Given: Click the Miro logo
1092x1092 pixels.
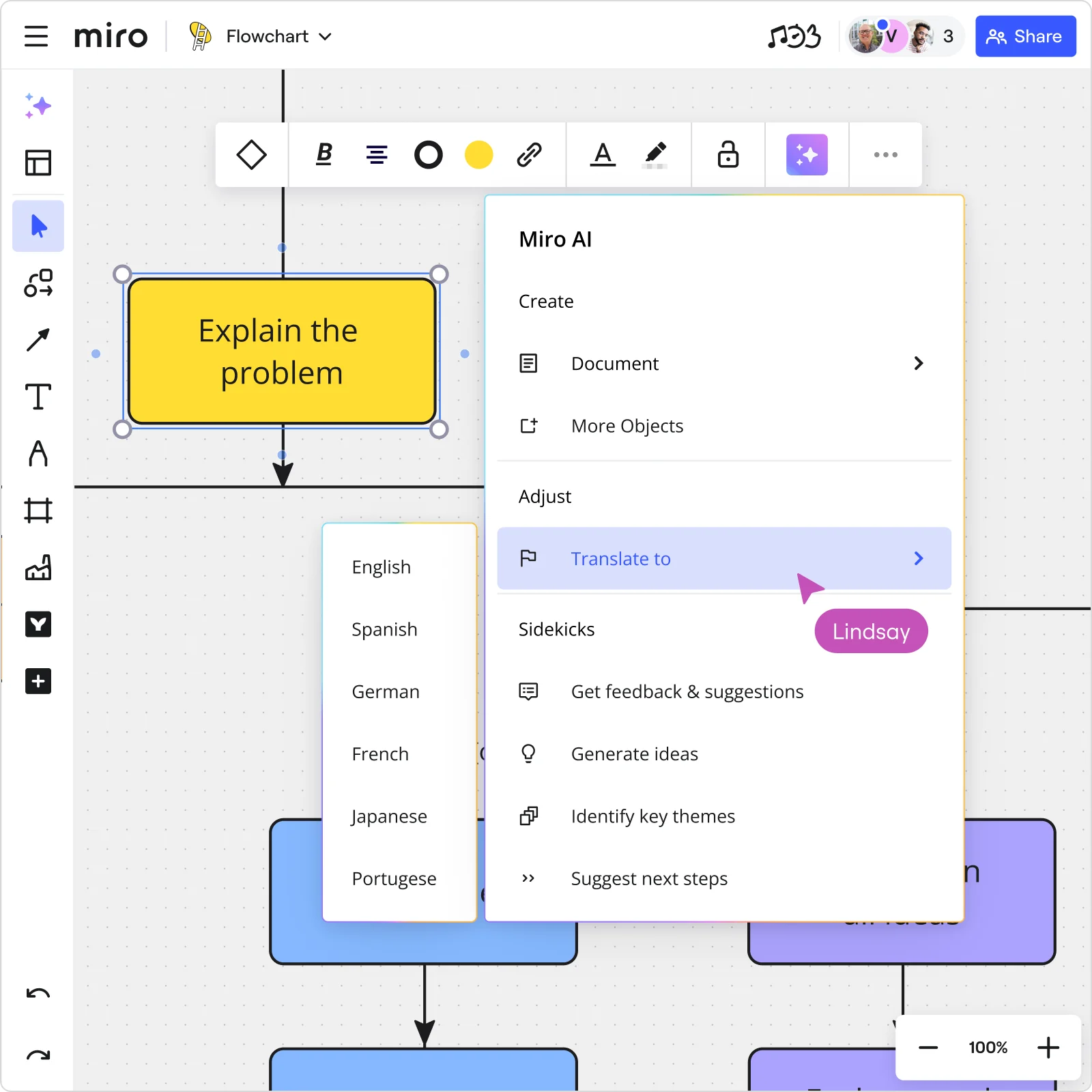Looking at the screenshot, I should (x=111, y=35).
